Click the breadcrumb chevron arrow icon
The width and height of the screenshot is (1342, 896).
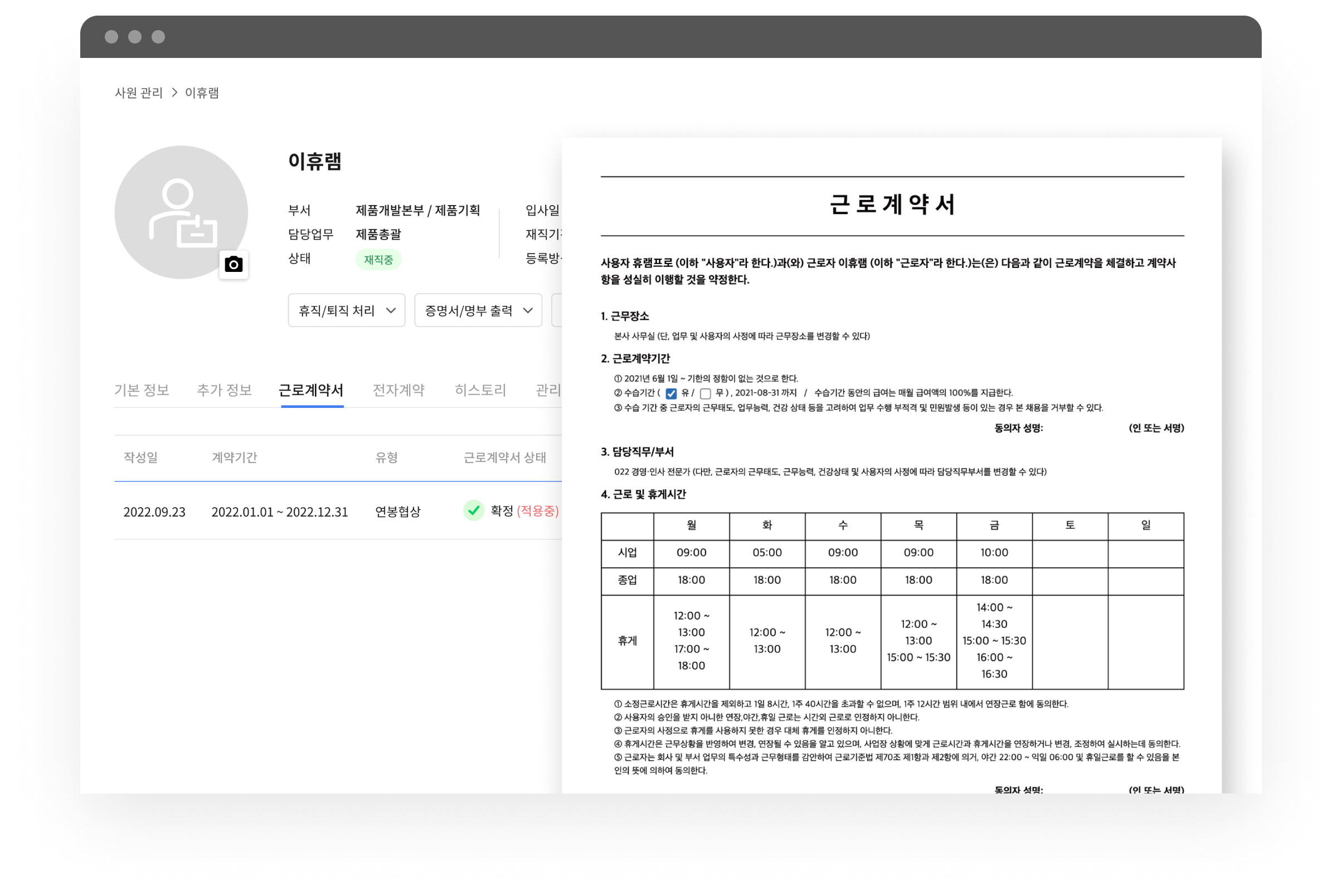point(174,92)
